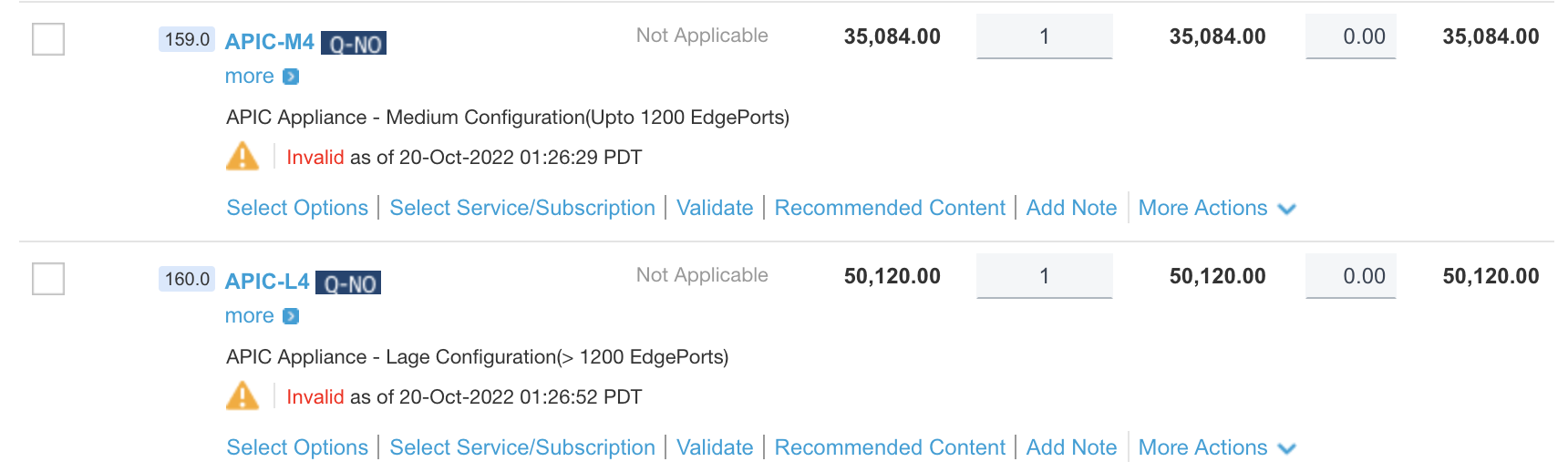Click line number 159.0 badge
The height and width of the screenshot is (472, 1568).
click(x=187, y=39)
